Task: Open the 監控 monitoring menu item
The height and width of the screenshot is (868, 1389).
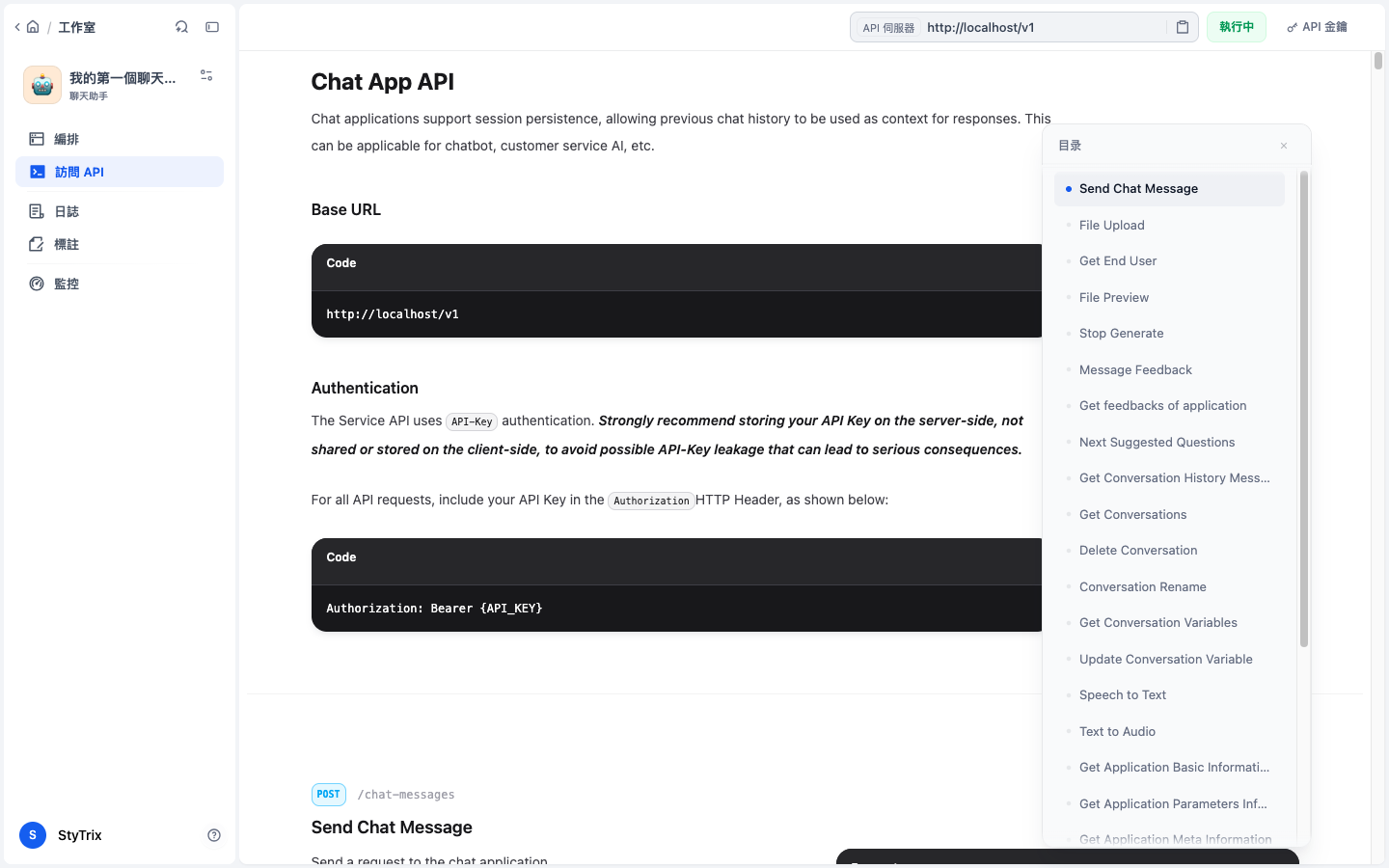Action: click(120, 284)
